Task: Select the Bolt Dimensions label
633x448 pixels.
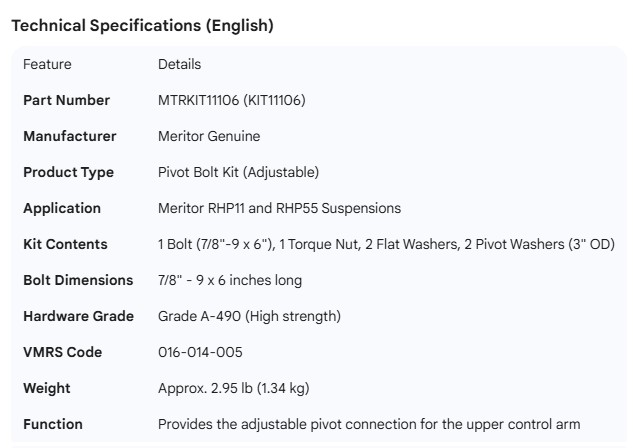Action: 78,280
